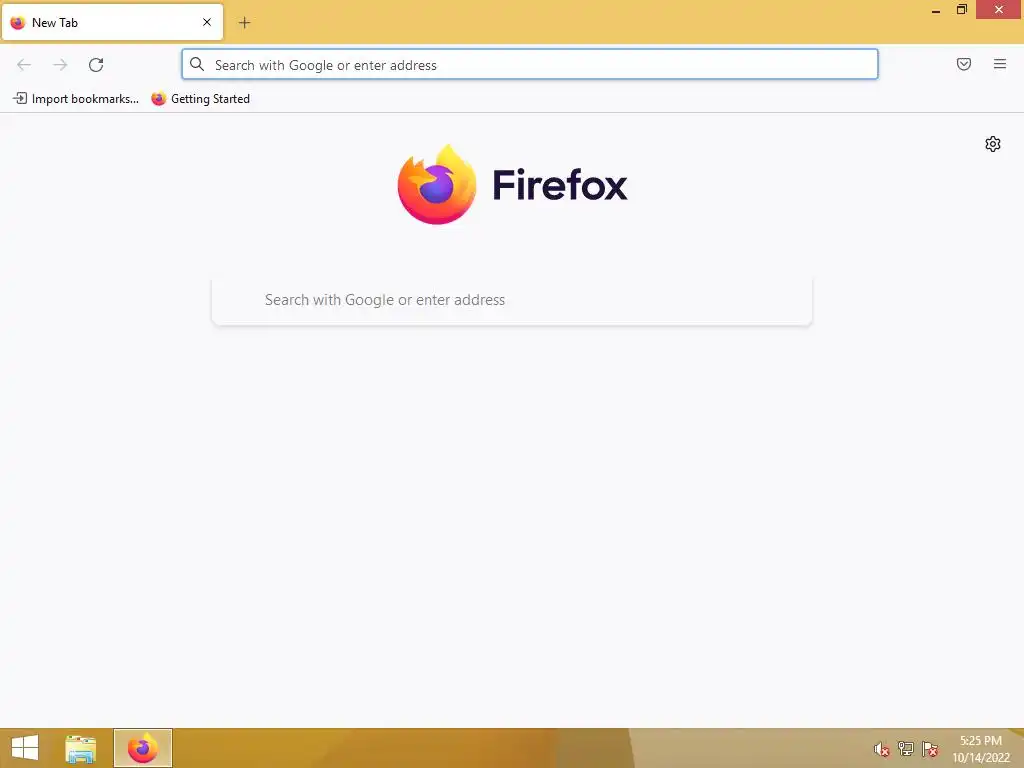Click the taskbar clock showing 5:25 PM
This screenshot has width=1024, height=768.
(981, 749)
